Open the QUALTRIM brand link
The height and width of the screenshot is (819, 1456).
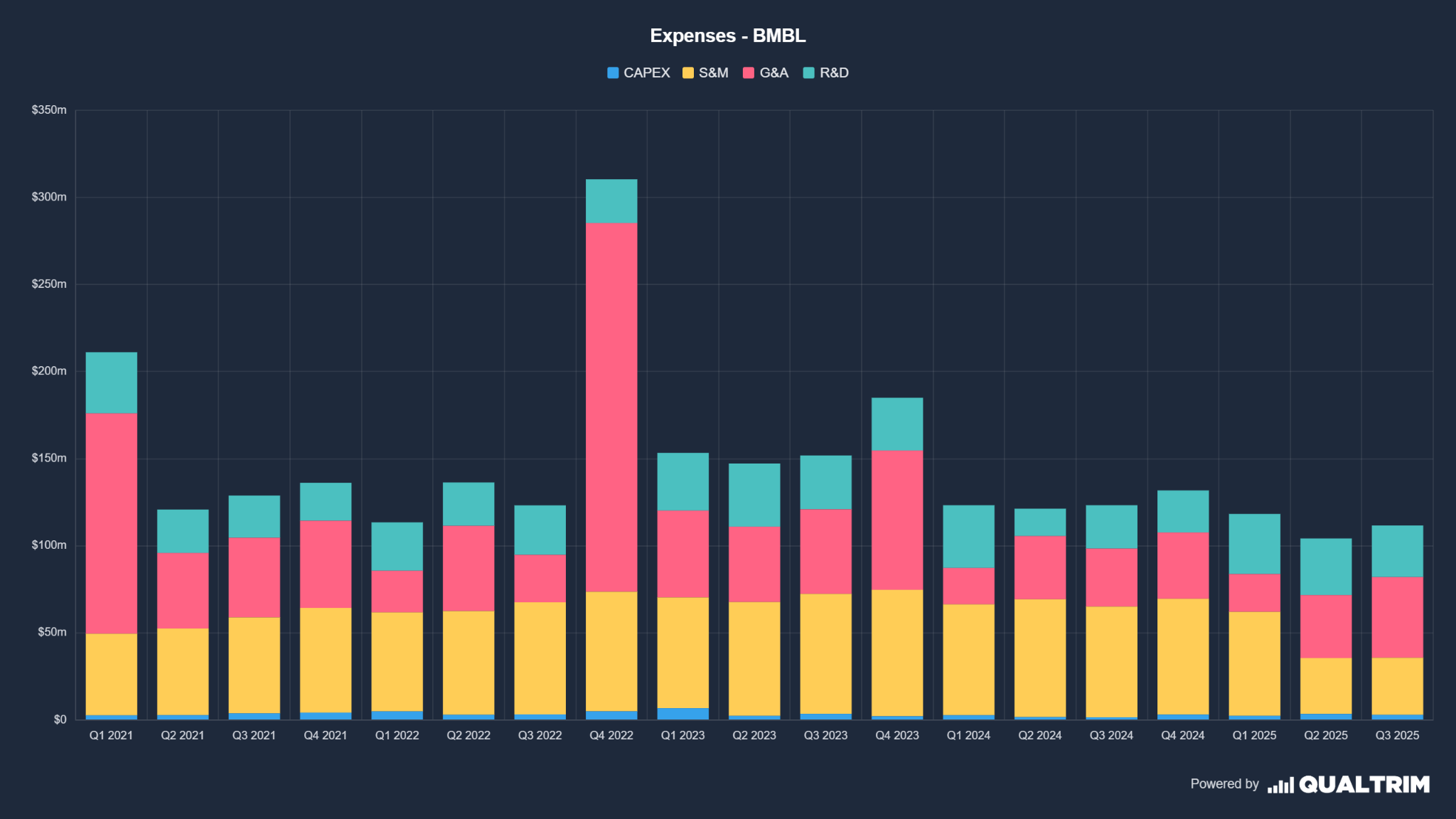pyautogui.click(x=1364, y=784)
